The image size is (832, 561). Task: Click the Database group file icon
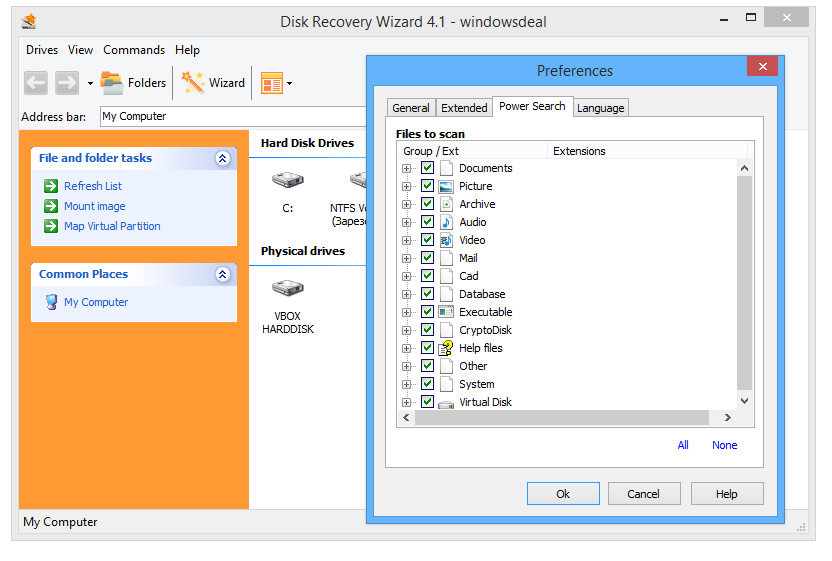click(x=446, y=294)
